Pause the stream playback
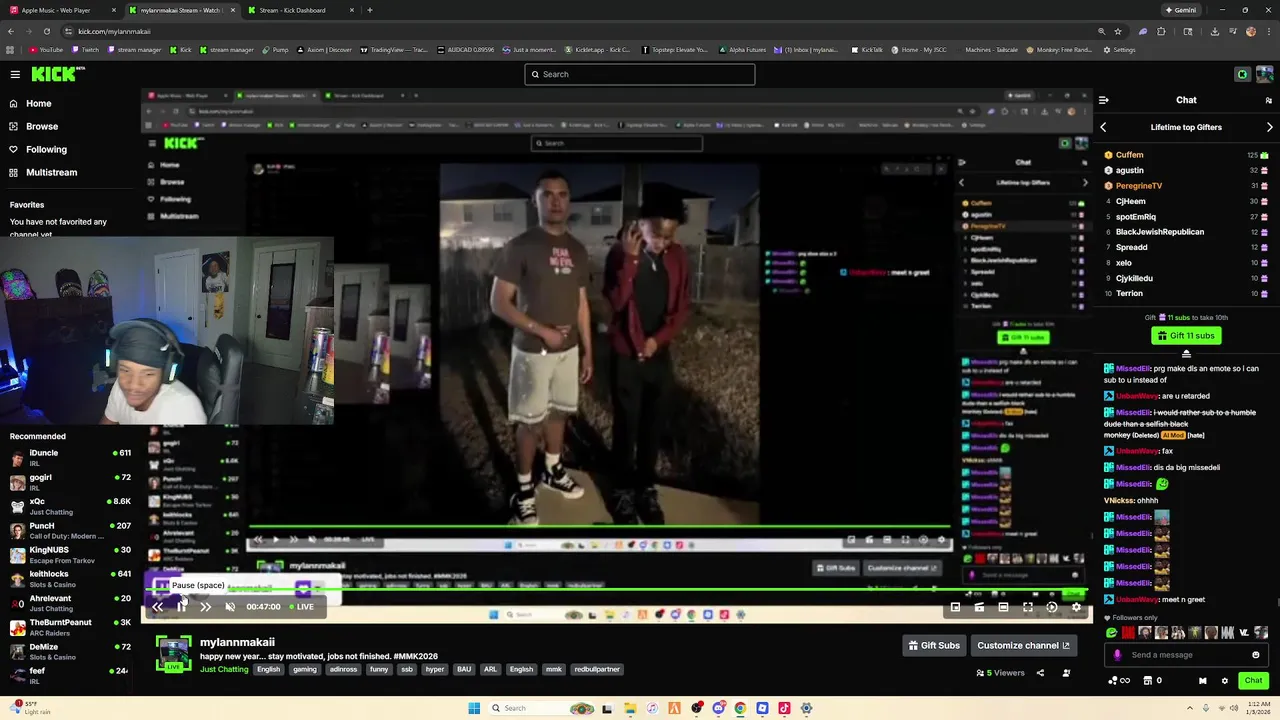Screen dimensions: 1280x720 [x=182, y=606]
